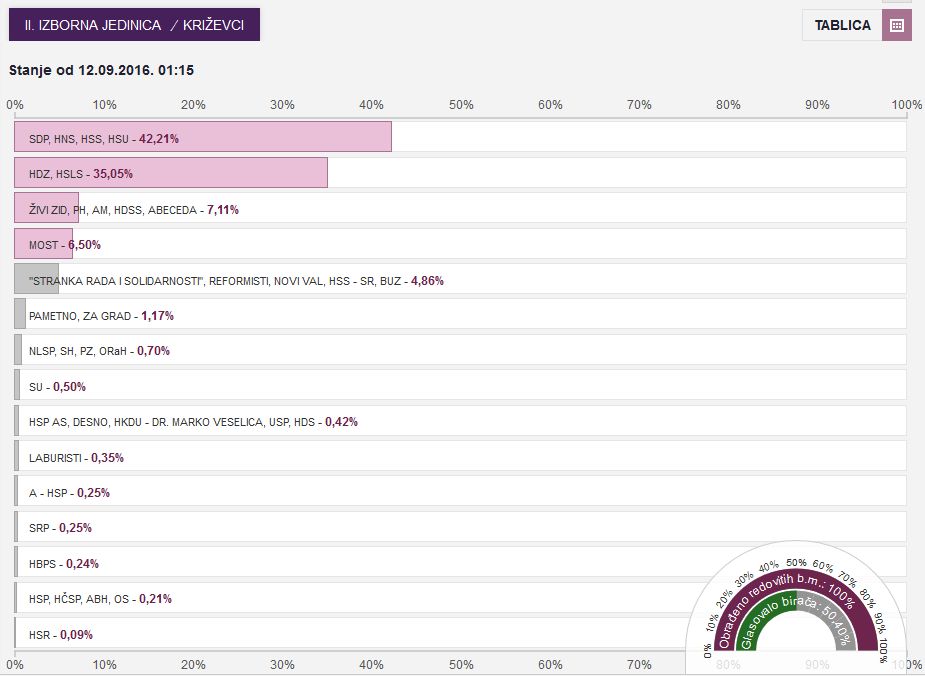Click the table grid icon beside TABLICA

[896, 25]
